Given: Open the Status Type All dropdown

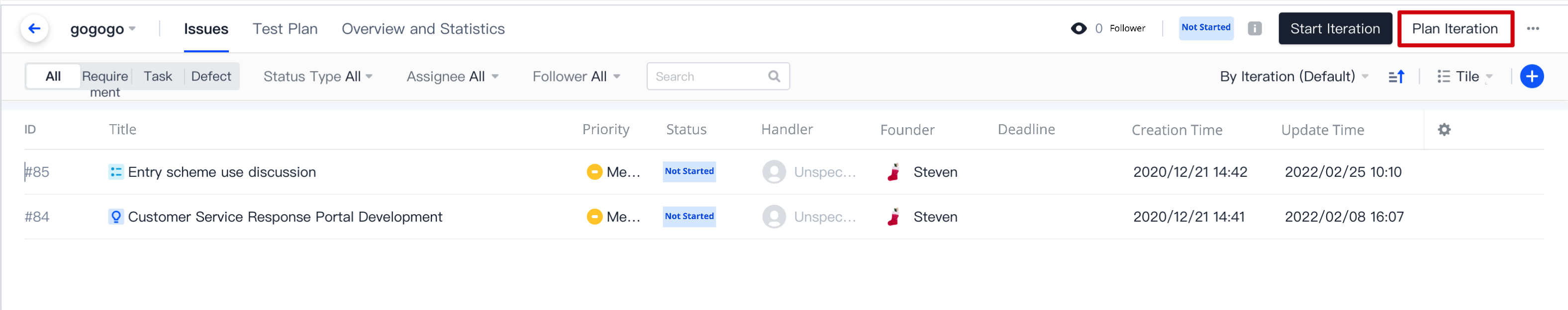Looking at the screenshot, I should 318,77.
